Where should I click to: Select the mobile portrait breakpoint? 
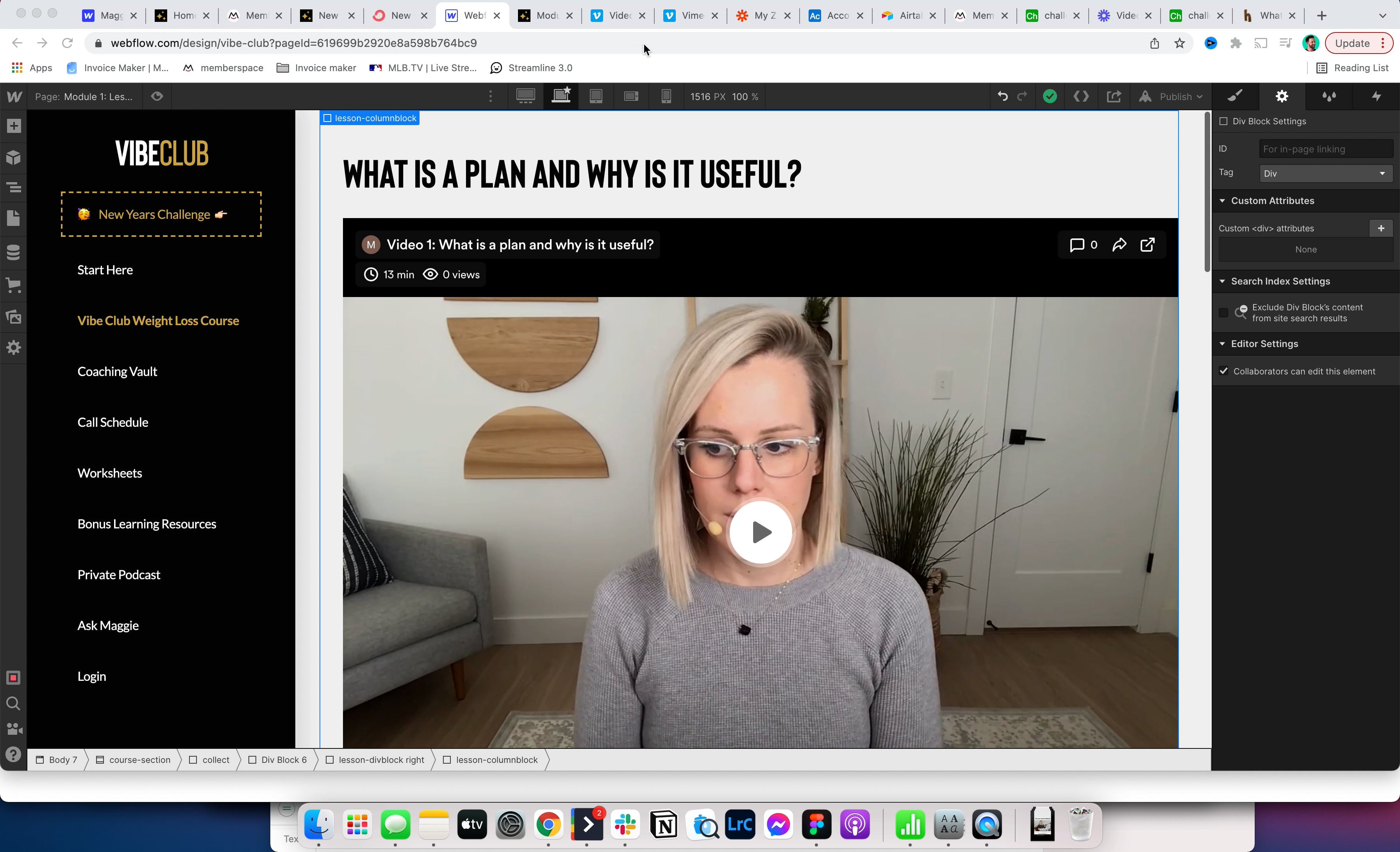click(666, 96)
